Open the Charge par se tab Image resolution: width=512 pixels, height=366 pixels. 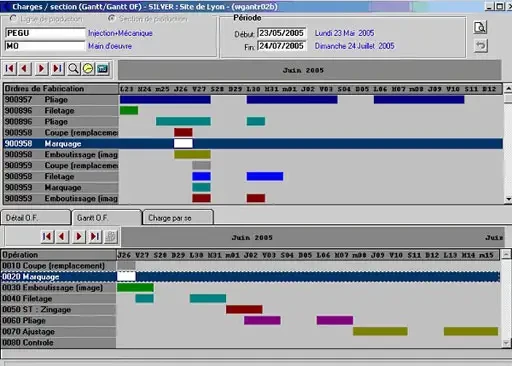pyautogui.click(x=178, y=218)
